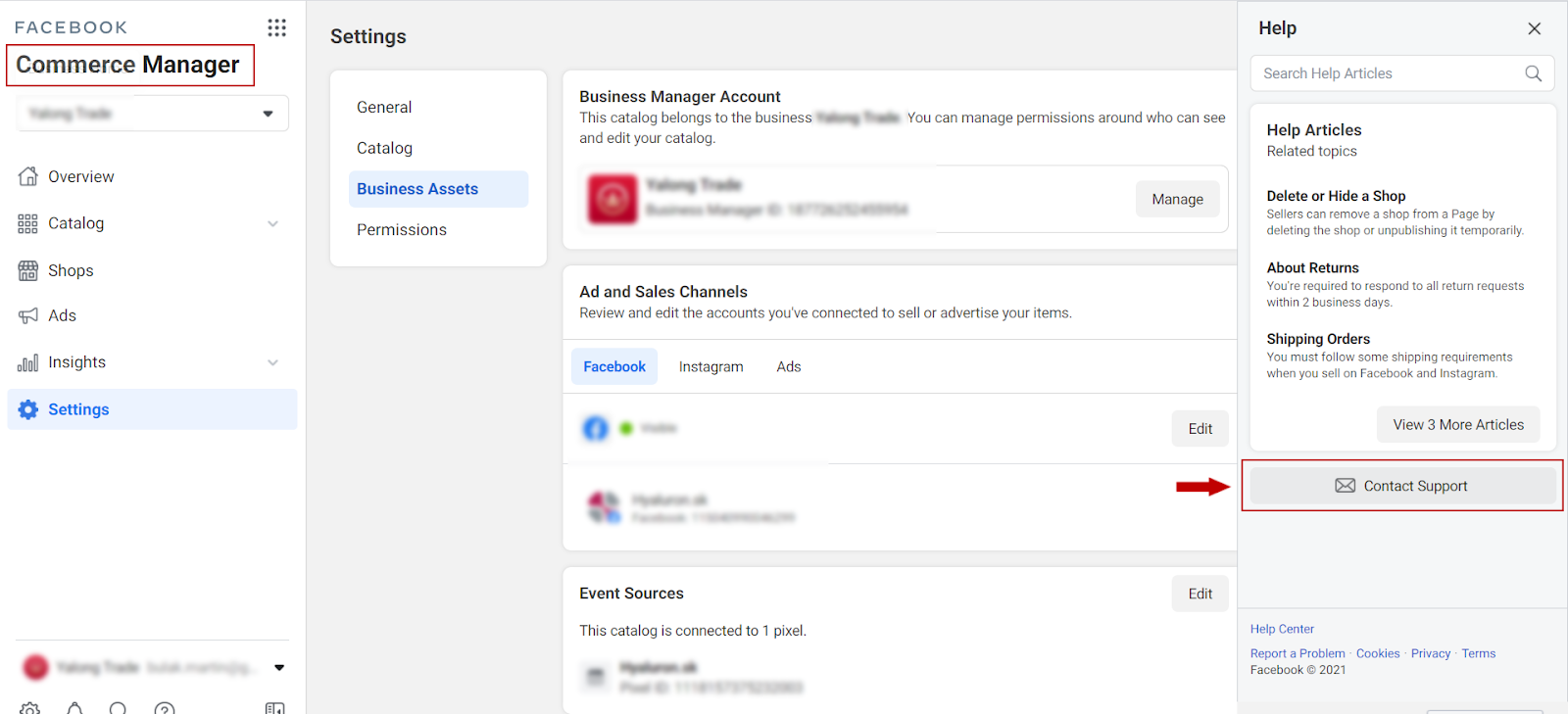Viewport: 1568px width, 714px height.
Task: Click Manage for the Business Manager account
Action: (1177, 199)
